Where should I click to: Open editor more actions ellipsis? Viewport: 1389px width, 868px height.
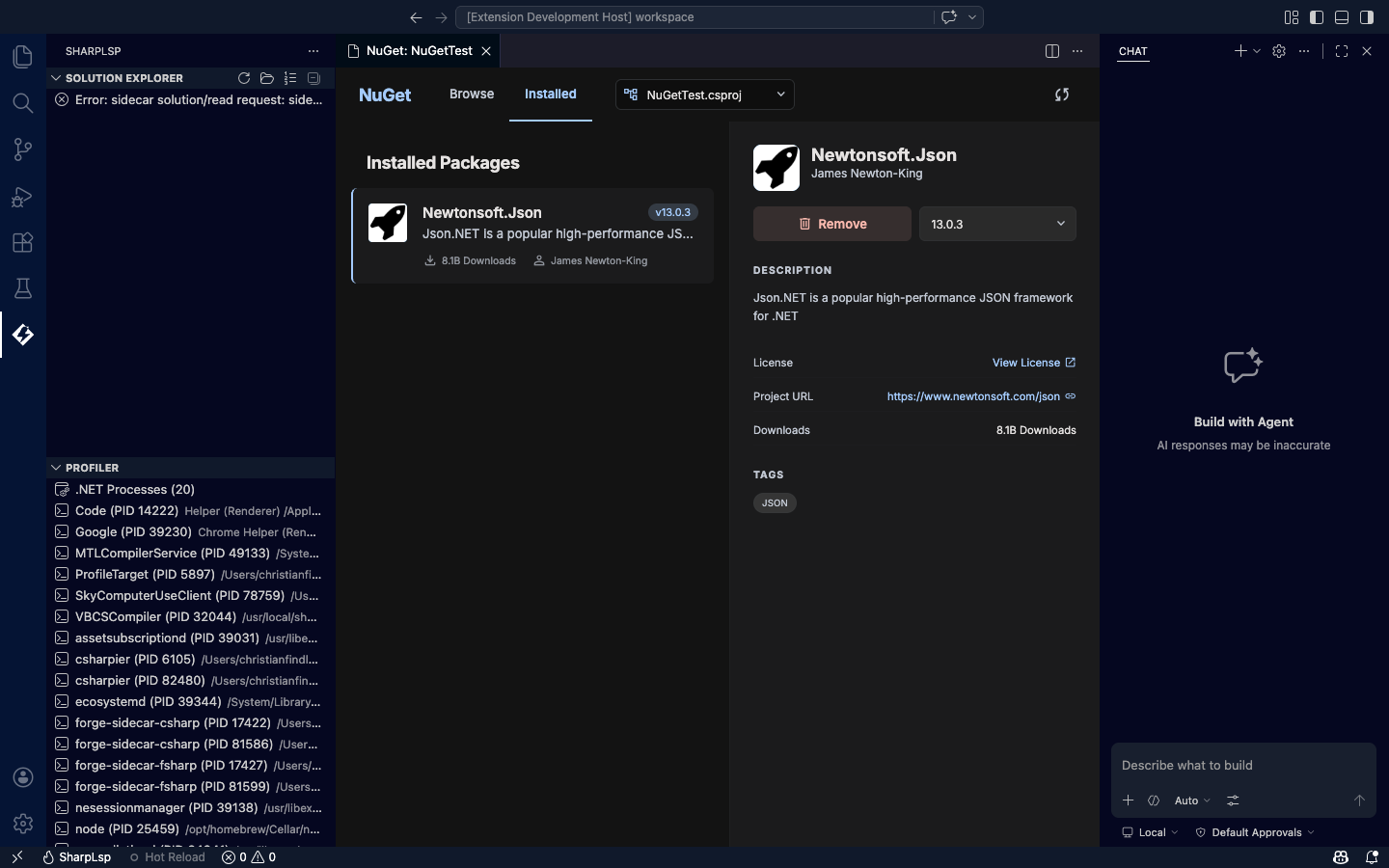pyautogui.click(x=1077, y=51)
